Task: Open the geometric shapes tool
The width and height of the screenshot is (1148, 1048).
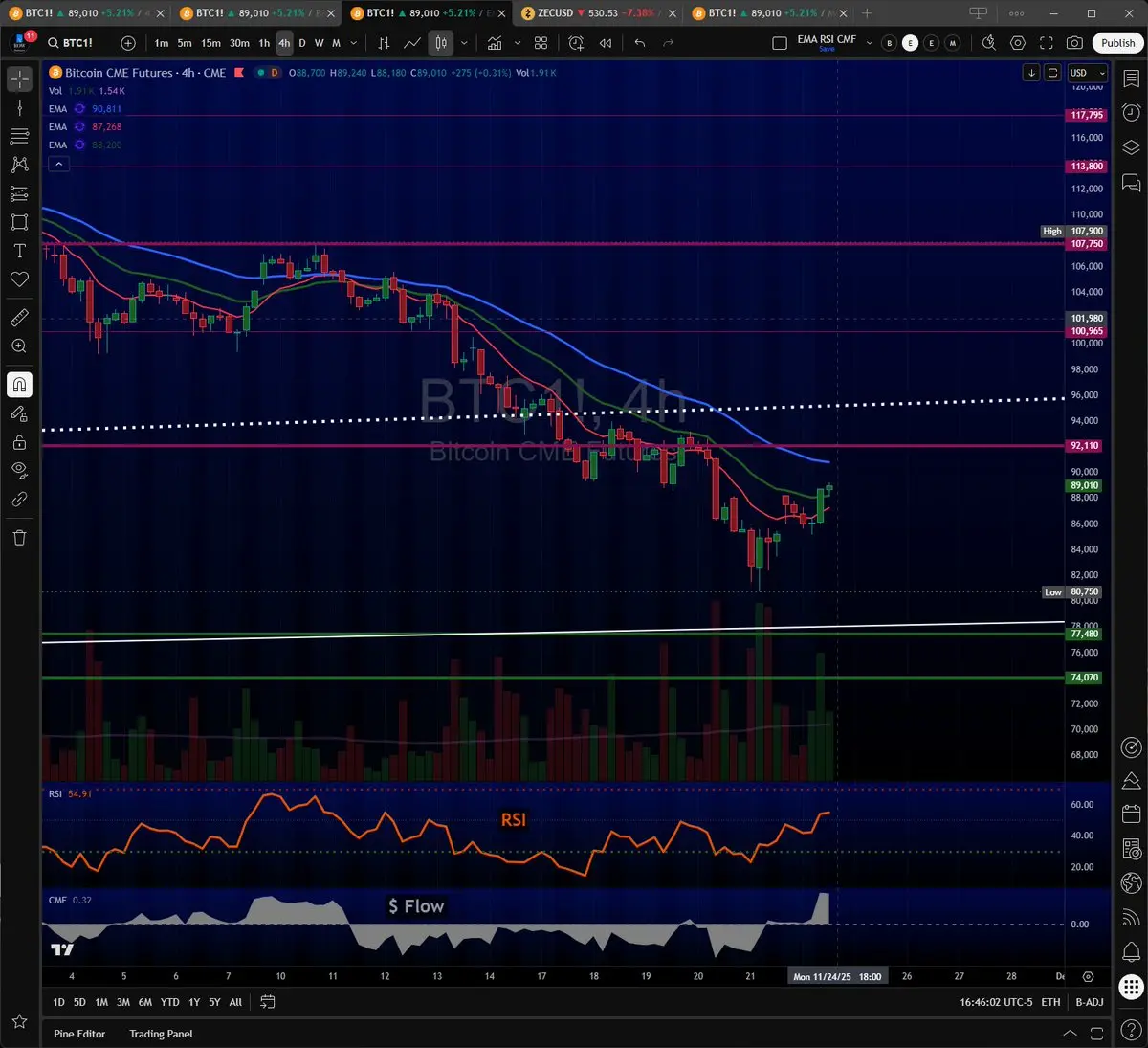Action: [x=19, y=222]
